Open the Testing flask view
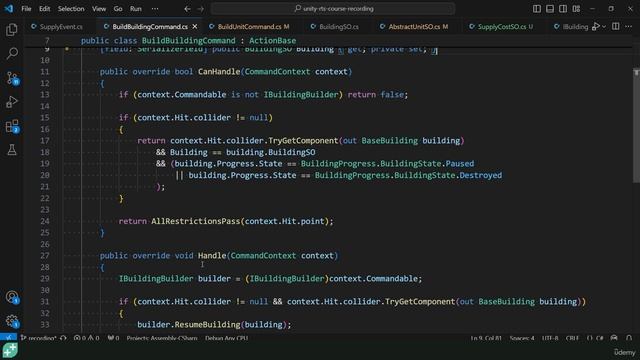 coord(12,150)
